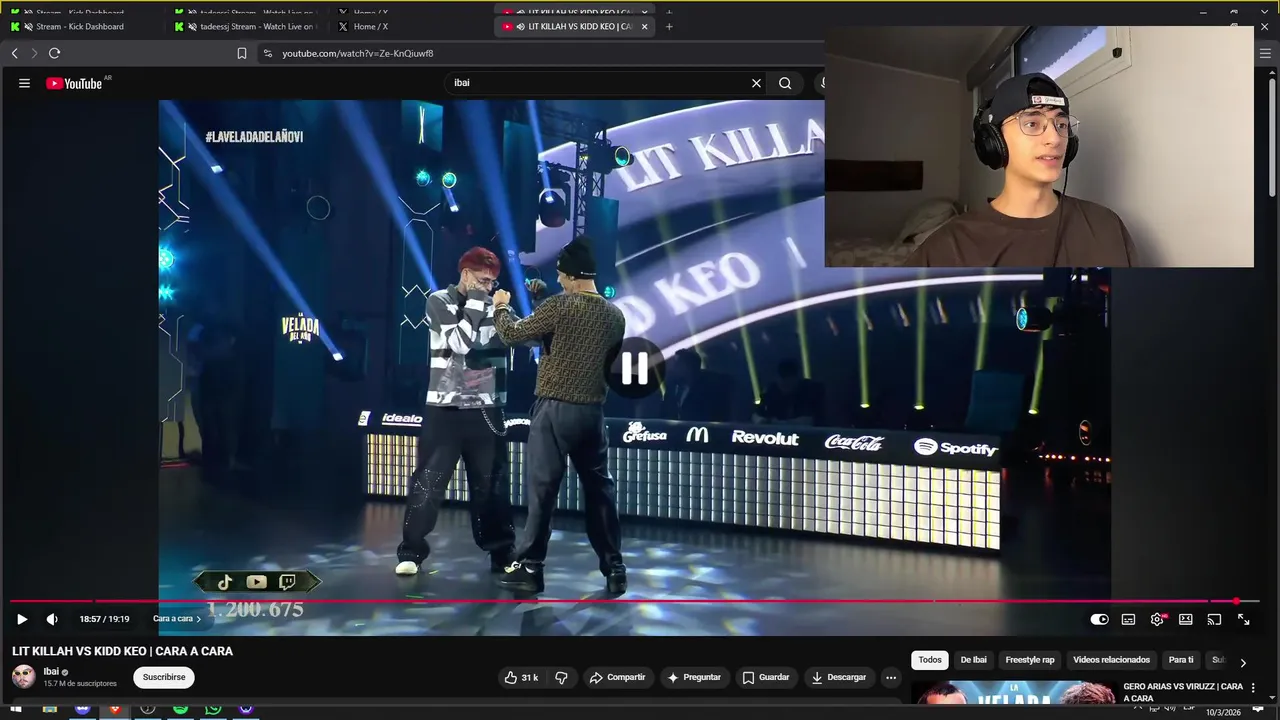Viewport: 1280px width, 720px height.
Task: Like the video with the 31 k thumbs-up
Action: (522, 677)
